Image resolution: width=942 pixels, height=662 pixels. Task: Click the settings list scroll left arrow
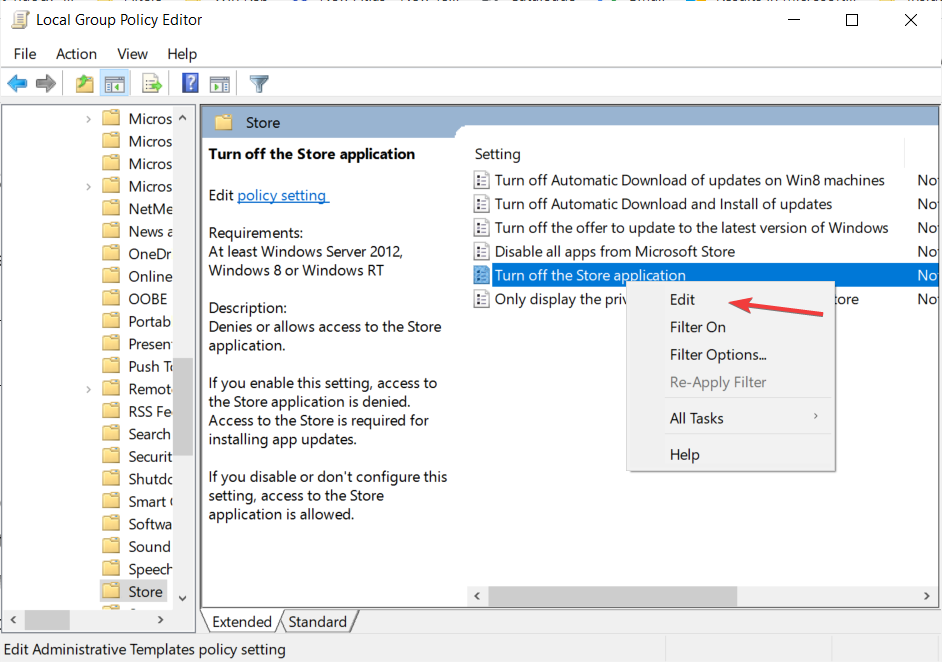[478, 596]
